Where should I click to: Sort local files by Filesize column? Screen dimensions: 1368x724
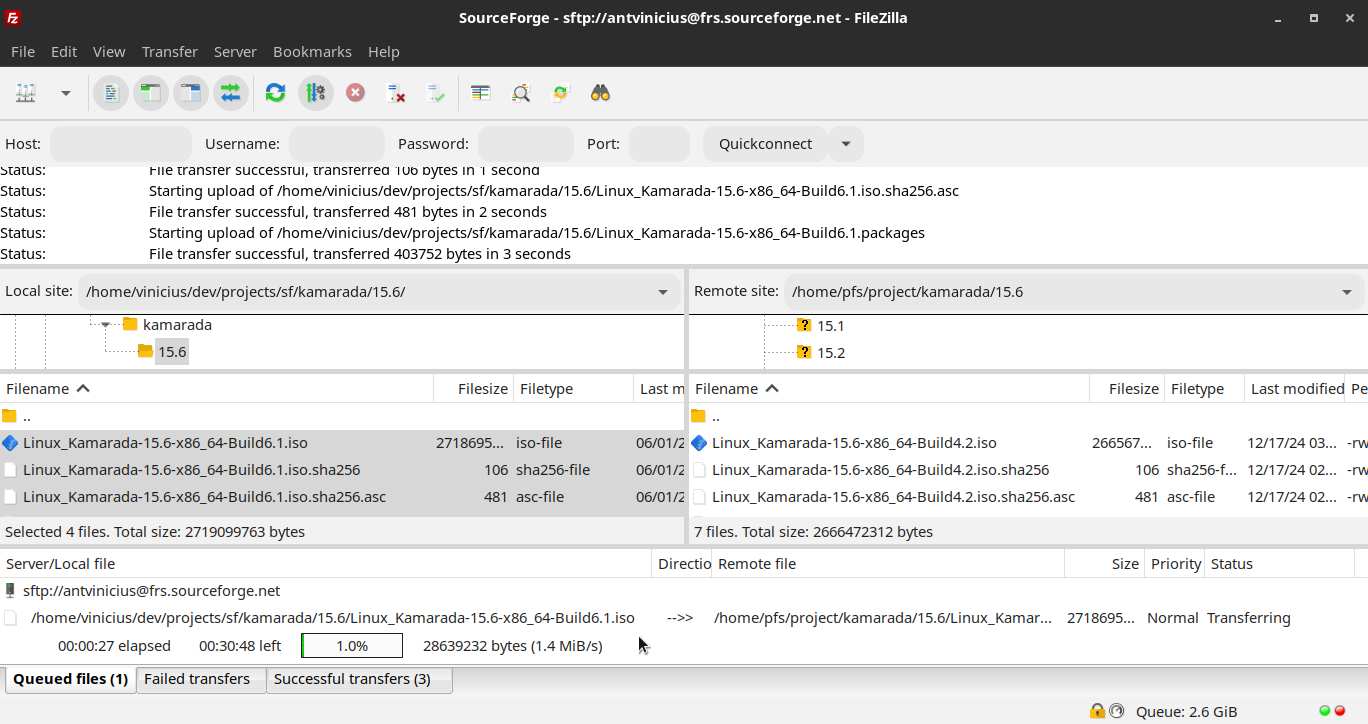pyautogui.click(x=473, y=389)
